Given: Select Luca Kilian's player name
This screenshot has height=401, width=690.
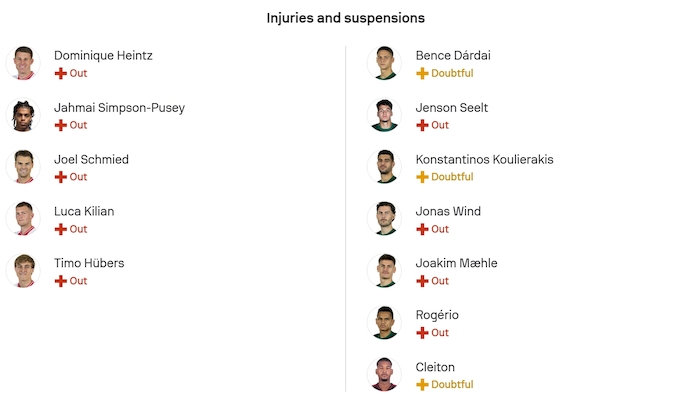Looking at the screenshot, I should (84, 212).
